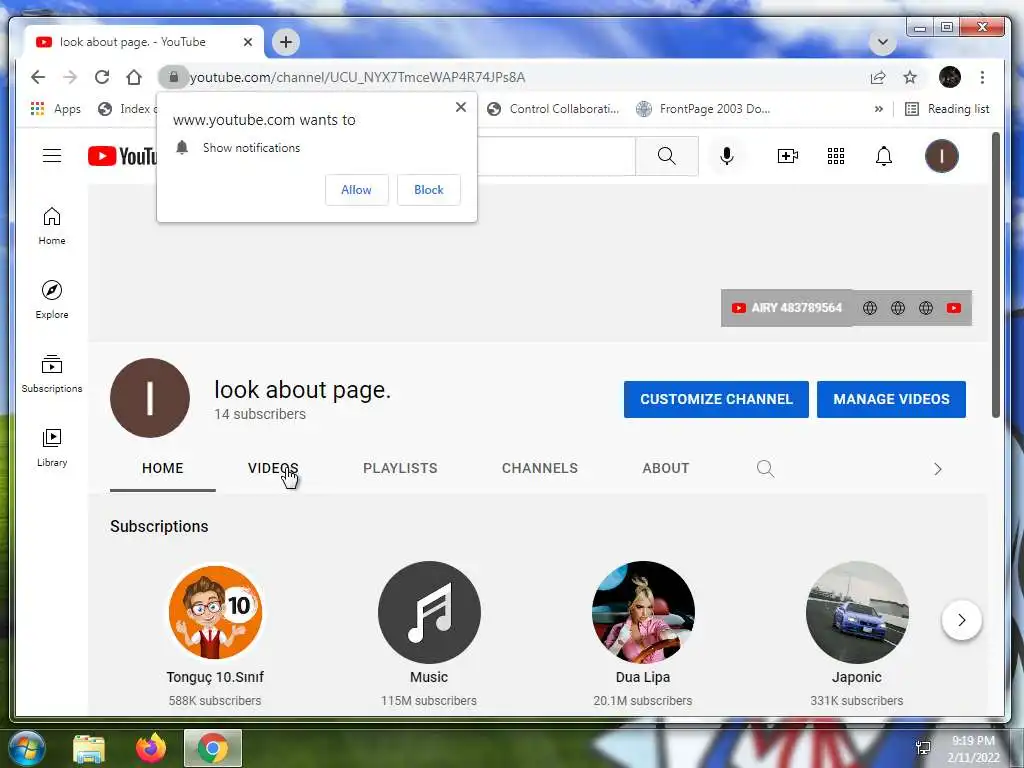The height and width of the screenshot is (768, 1024).
Task: Close the notification permission popup
Action: [x=460, y=106]
